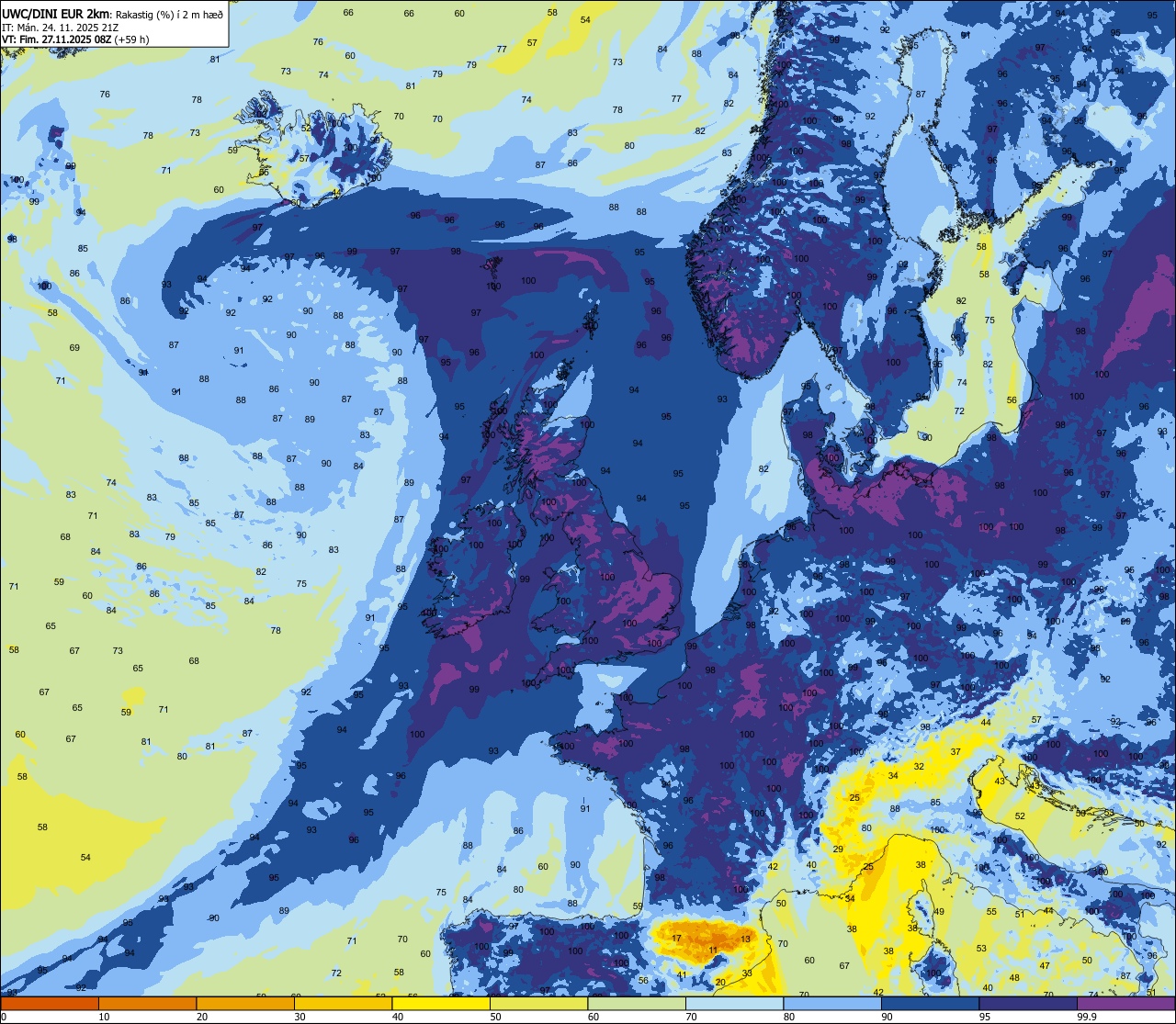Click the "(+59 h)" forecast offset text
Screen dimensions: 1176x1024
130,39
